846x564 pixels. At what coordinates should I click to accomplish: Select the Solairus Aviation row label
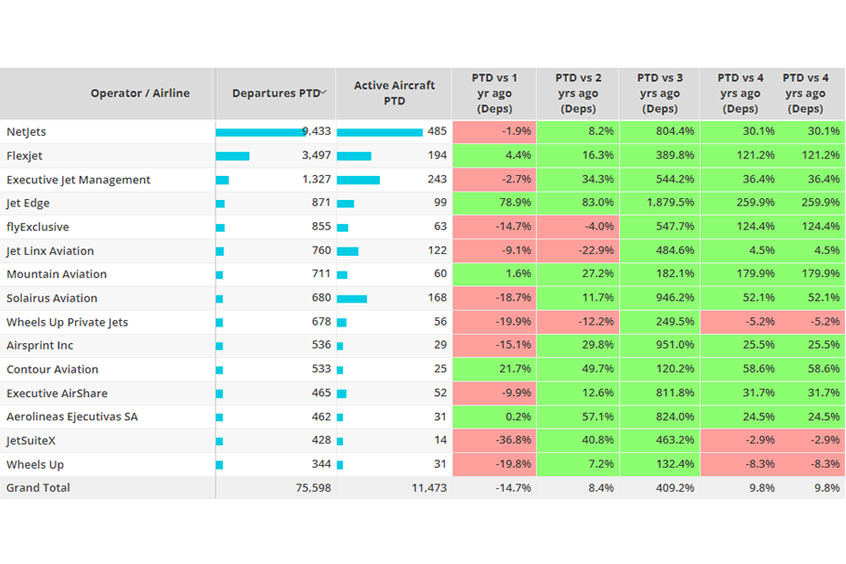(x=52, y=298)
